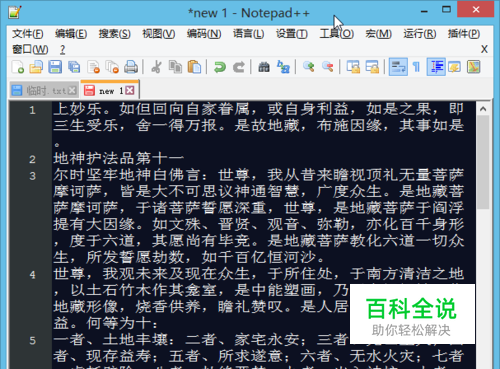Redo action gray arrow icon

point(239,67)
